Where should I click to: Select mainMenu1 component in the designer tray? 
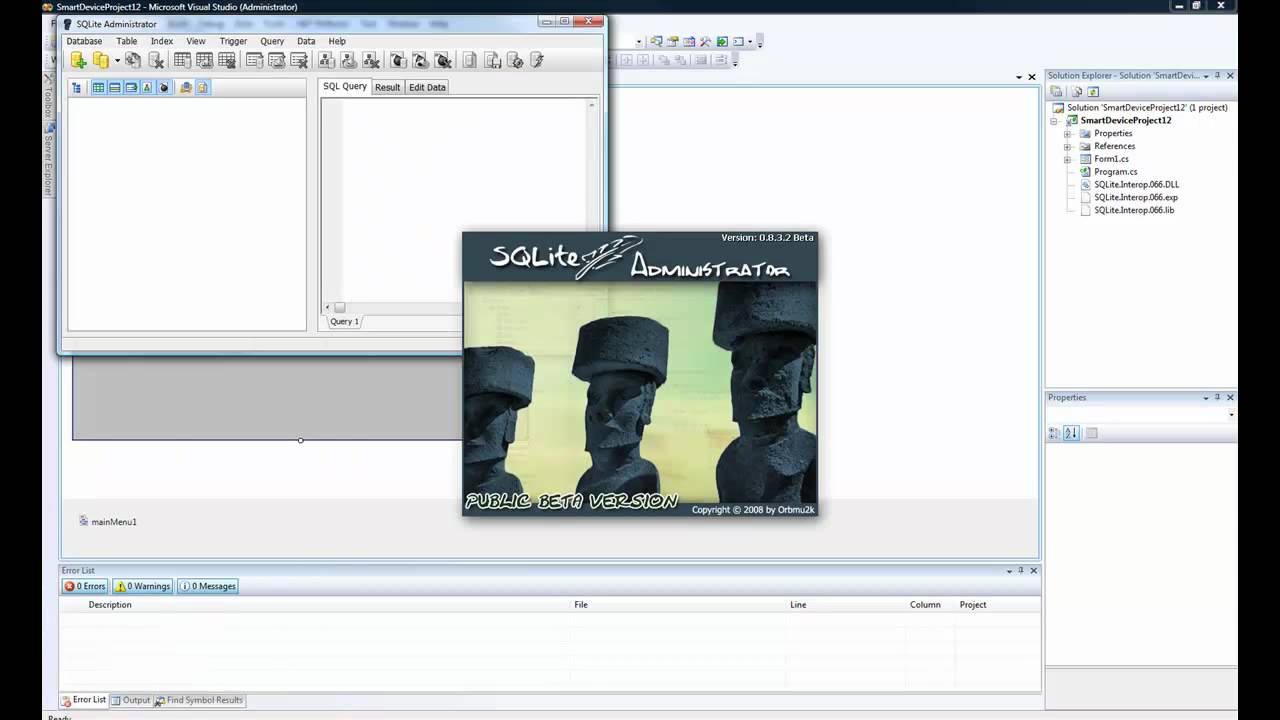(x=108, y=522)
